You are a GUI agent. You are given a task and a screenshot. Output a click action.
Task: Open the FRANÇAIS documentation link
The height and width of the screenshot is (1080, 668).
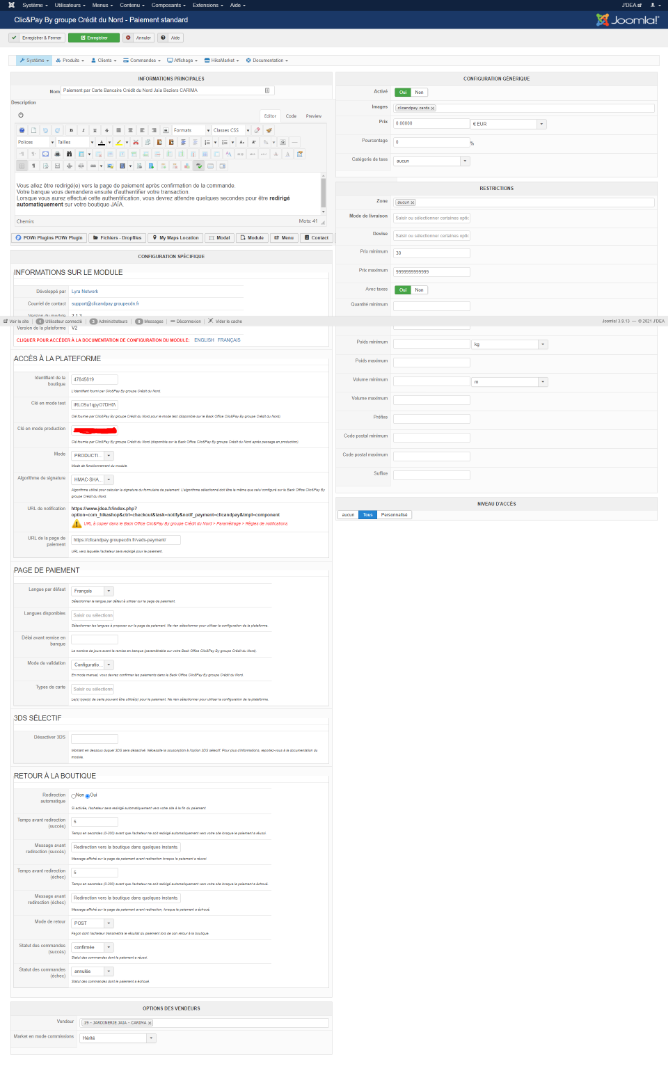tap(229, 340)
